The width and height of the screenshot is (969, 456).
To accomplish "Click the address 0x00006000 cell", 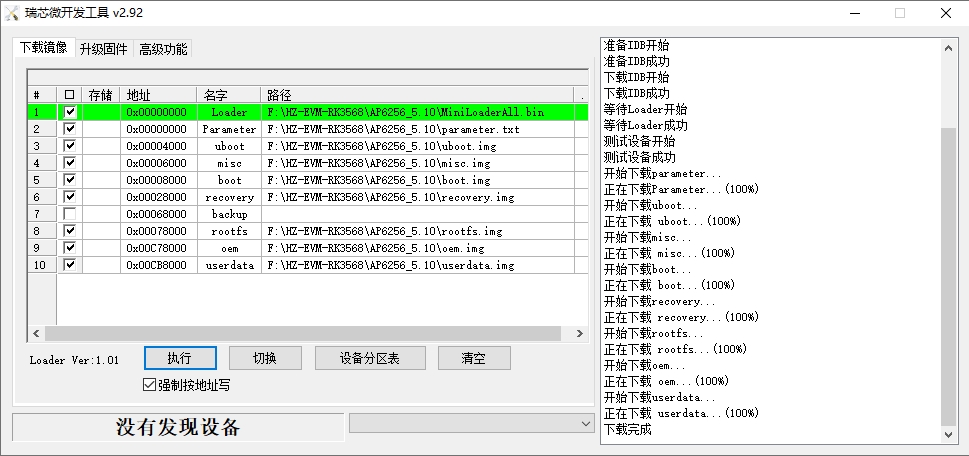I will pos(158,163).
